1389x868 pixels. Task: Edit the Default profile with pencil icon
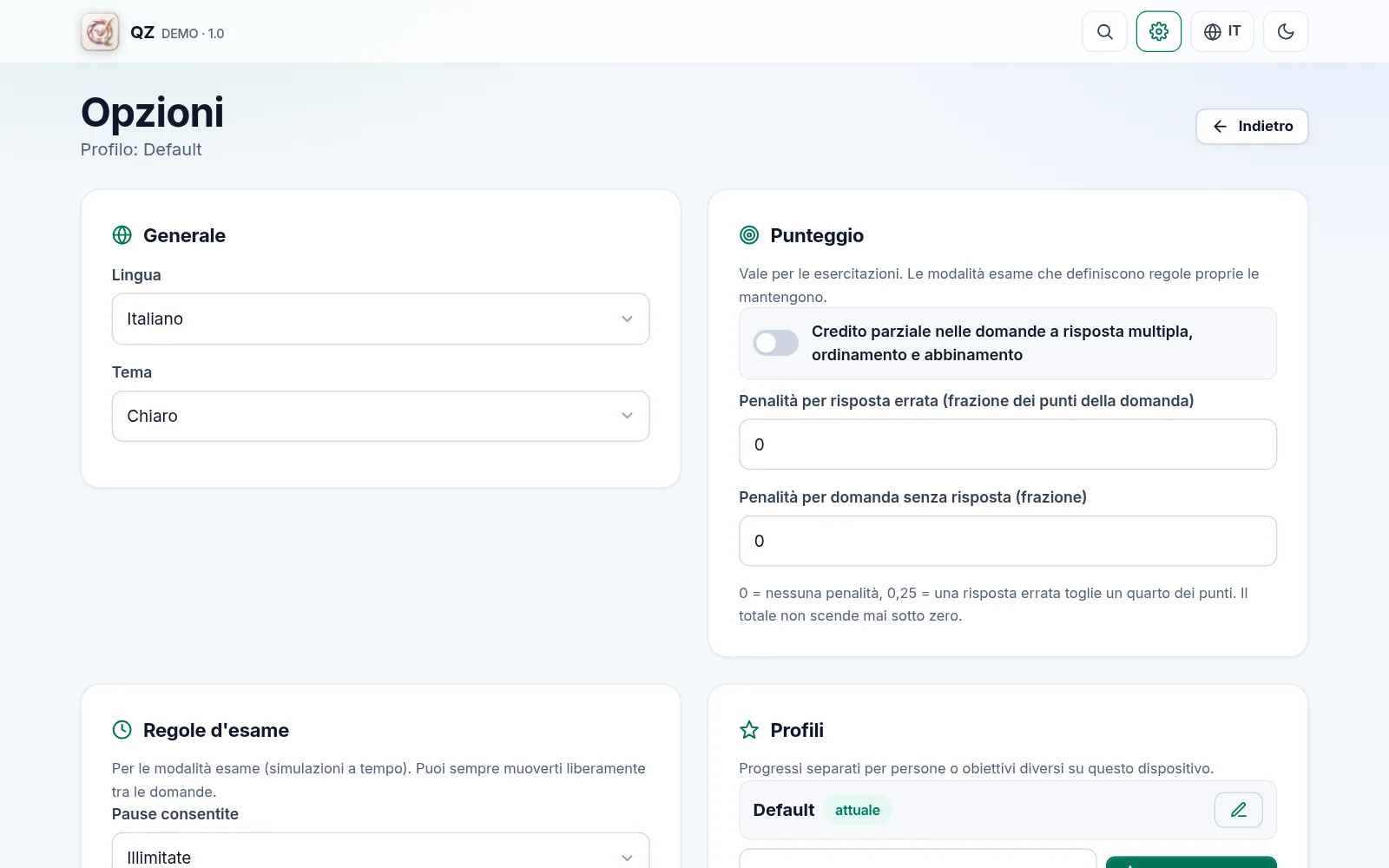coord(1238,810)
